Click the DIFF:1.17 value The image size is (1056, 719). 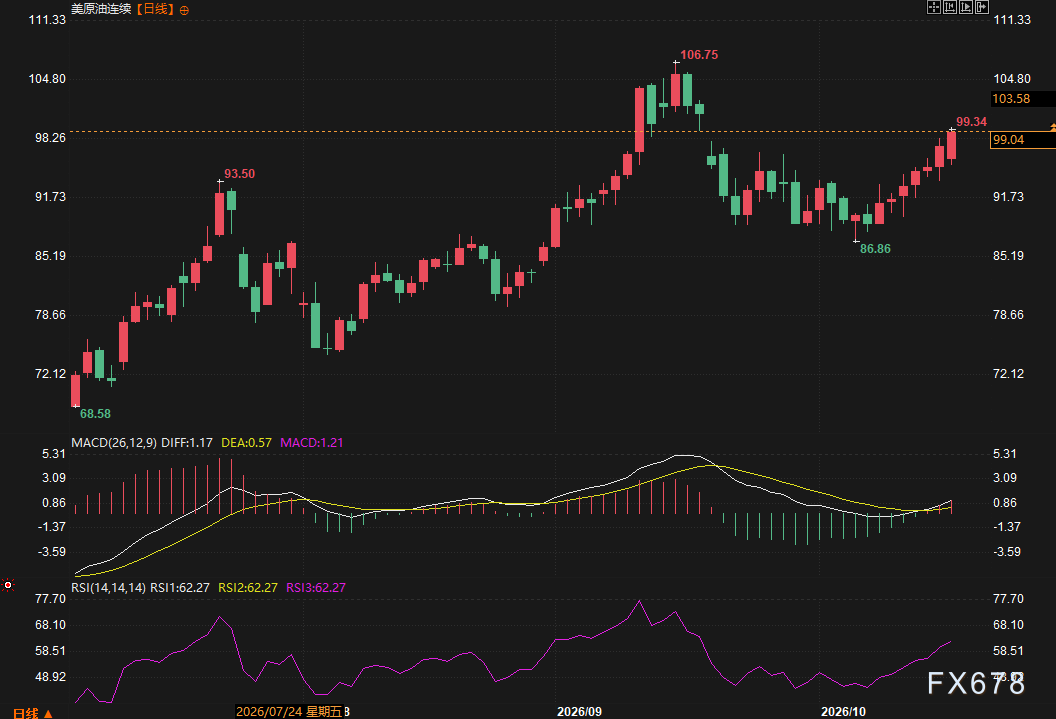point(187,443)
